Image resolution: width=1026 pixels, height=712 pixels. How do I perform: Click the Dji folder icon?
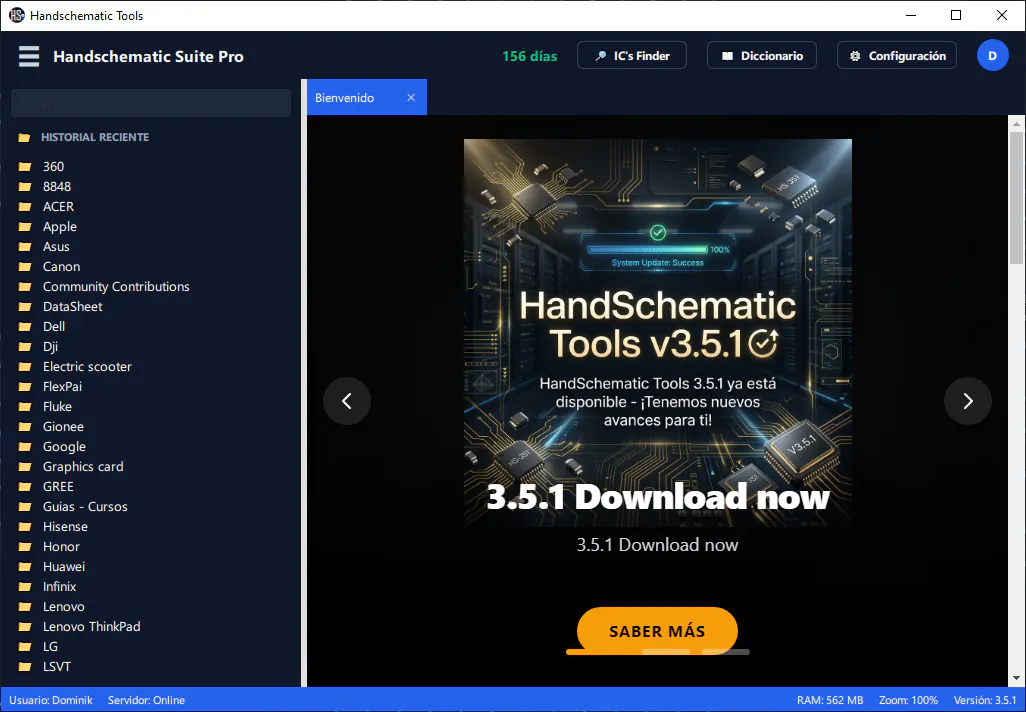pos(25,346)
